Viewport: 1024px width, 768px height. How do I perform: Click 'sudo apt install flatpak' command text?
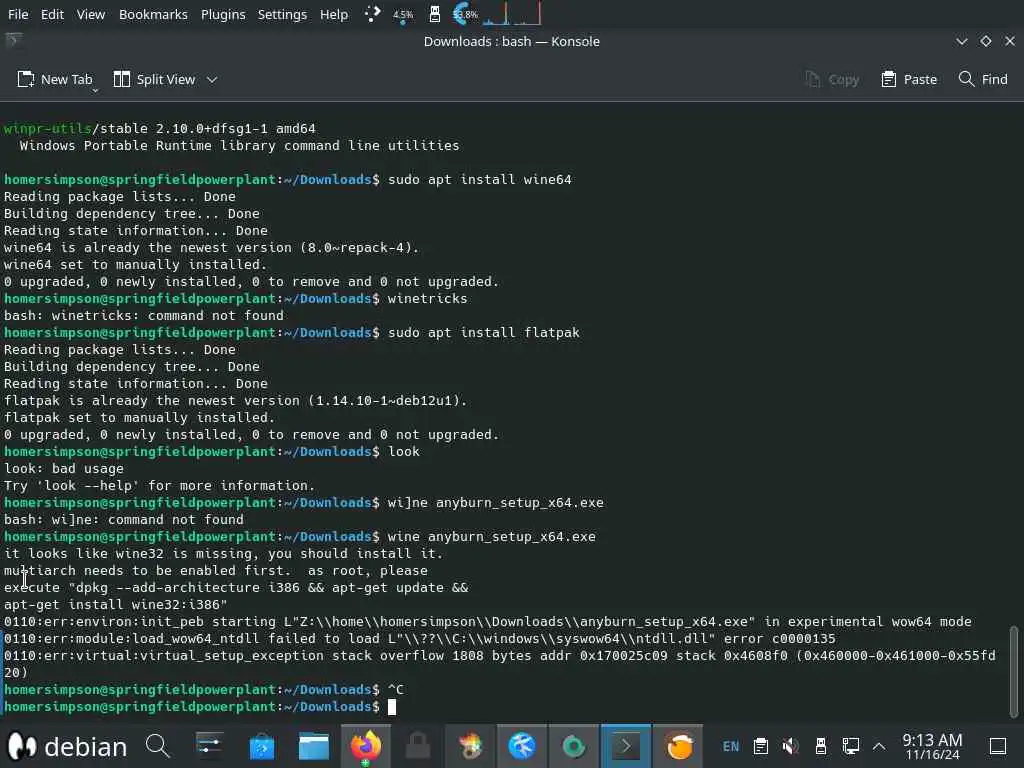(x=483, y=332)
